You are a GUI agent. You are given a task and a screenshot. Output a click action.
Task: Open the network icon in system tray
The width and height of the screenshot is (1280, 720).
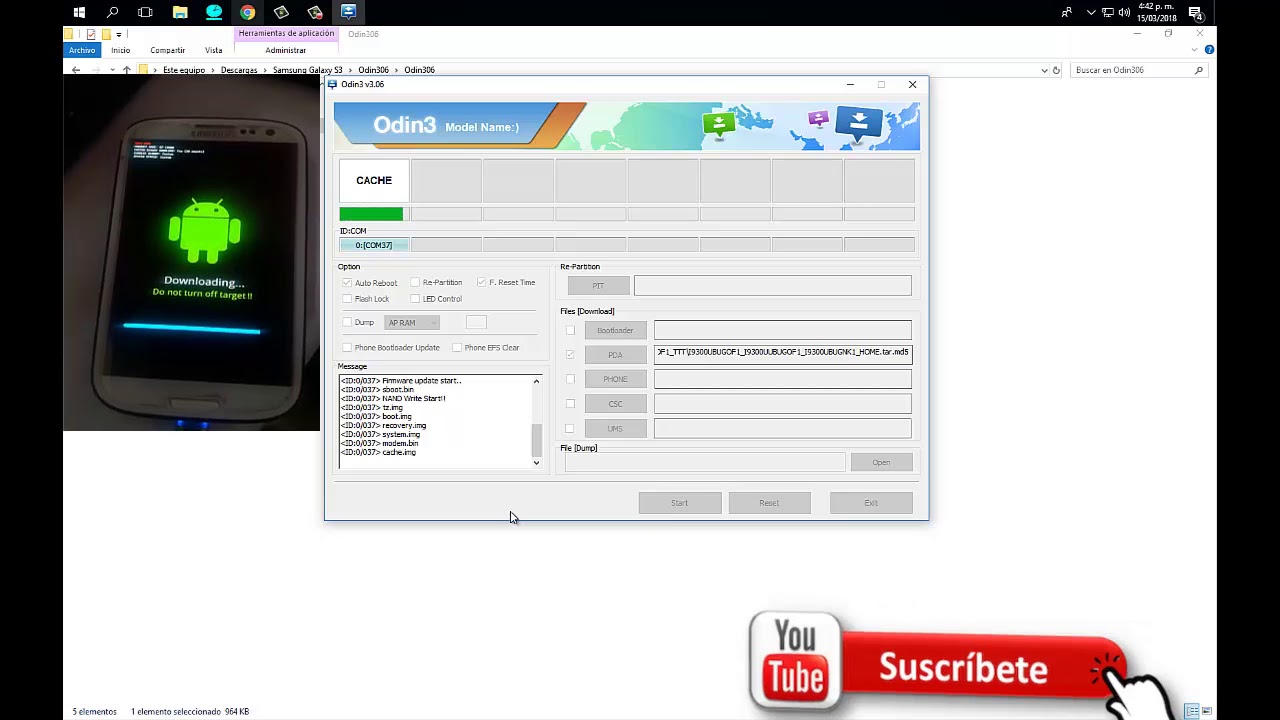coord(1108,12)
